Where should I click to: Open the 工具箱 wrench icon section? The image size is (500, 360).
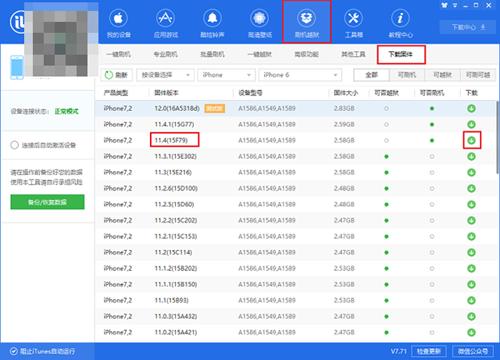(x=353, y=23)
